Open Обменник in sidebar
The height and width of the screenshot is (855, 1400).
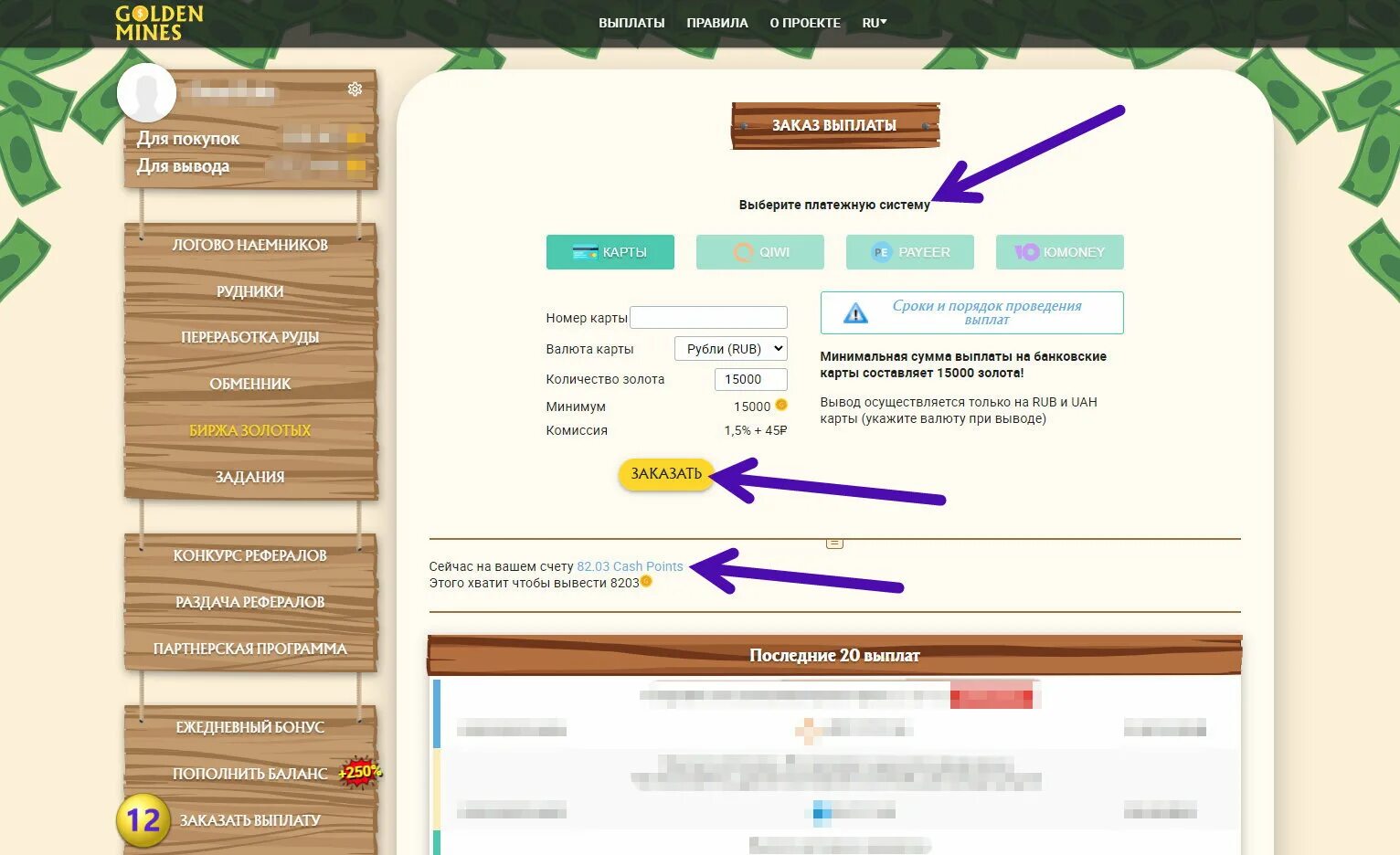click(249, 384)
